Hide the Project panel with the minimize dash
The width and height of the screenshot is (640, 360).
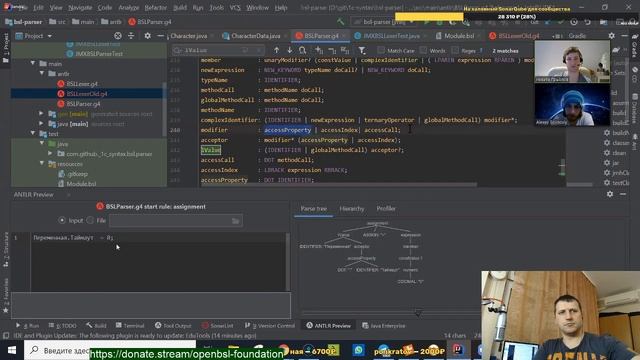point(160,36)
